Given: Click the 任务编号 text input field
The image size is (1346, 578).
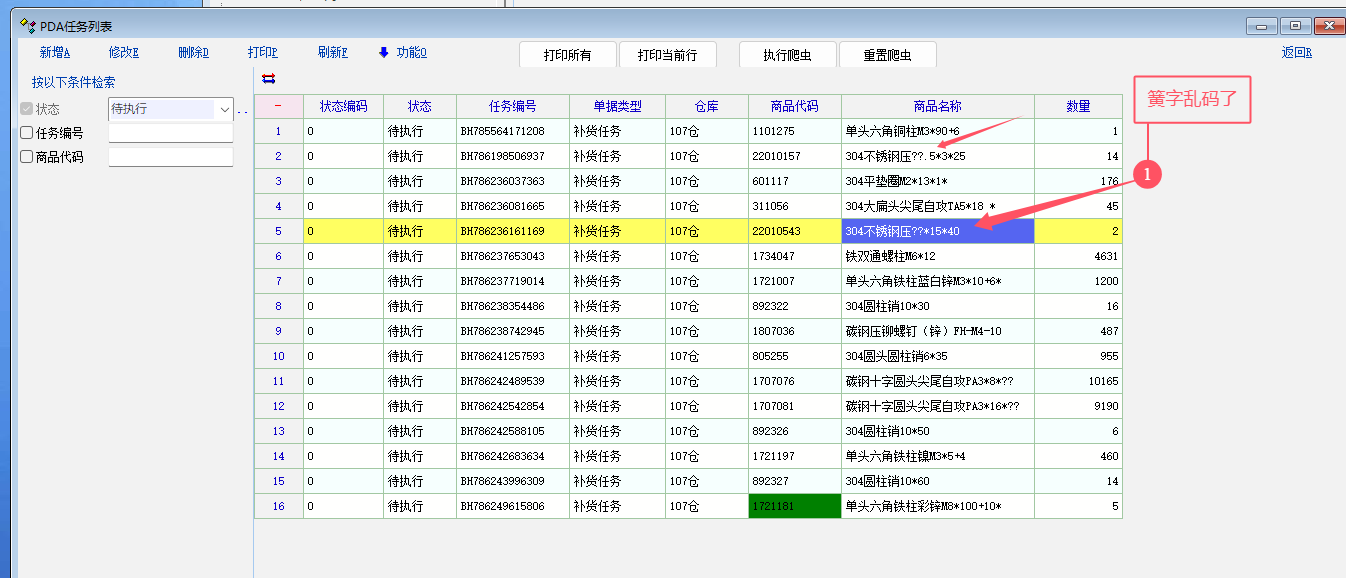Looking at the screenshot, I should tap(170, 133).
